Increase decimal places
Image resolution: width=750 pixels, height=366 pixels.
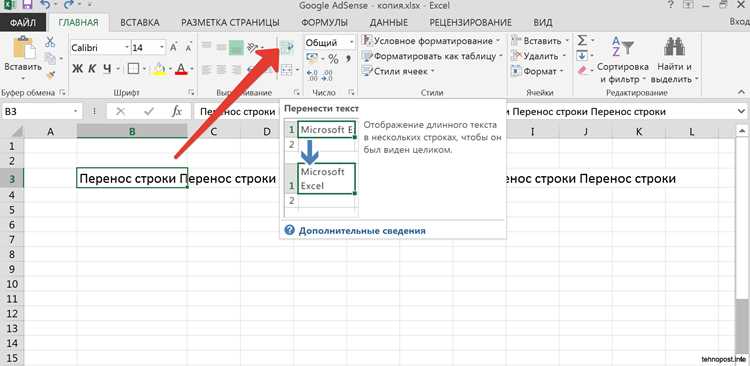point(313,75)
